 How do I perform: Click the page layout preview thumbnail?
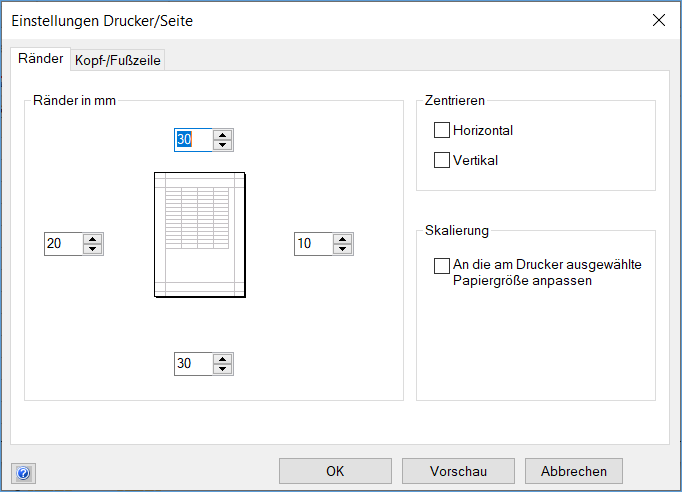pyautogui.click(x=200, y=235)
